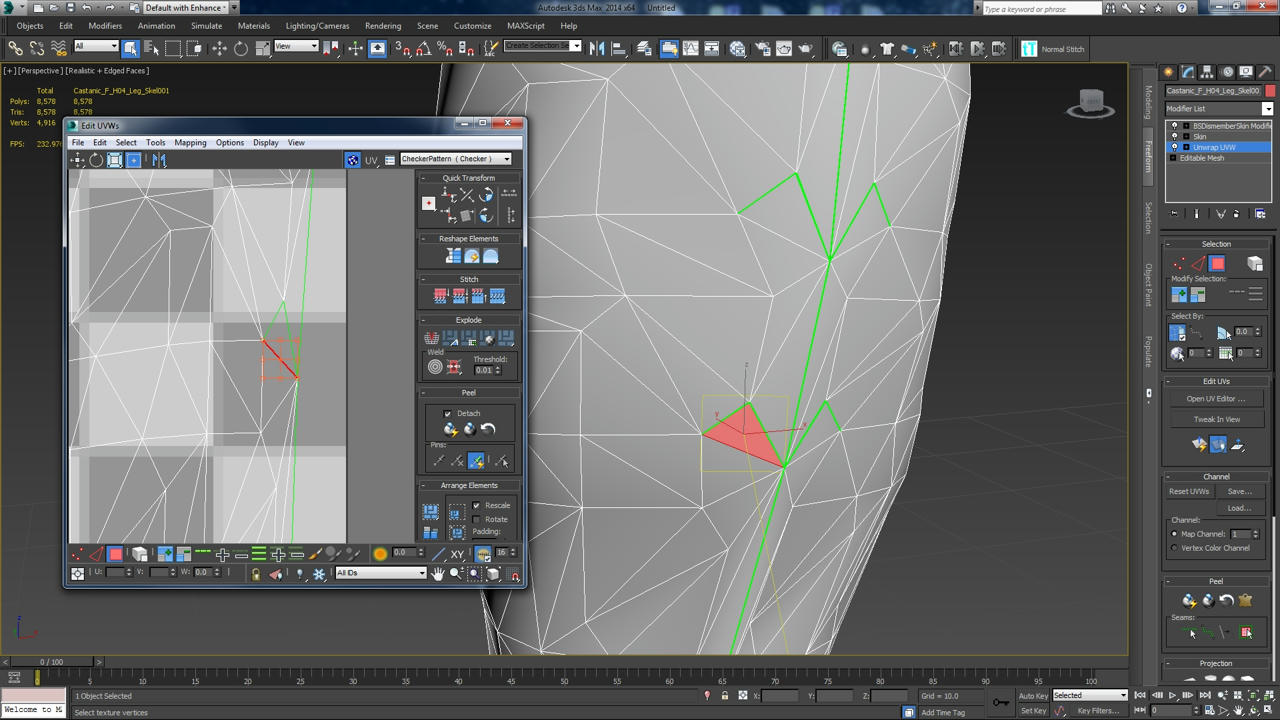Open selection filter All dropdown

[x=96, y=47]
